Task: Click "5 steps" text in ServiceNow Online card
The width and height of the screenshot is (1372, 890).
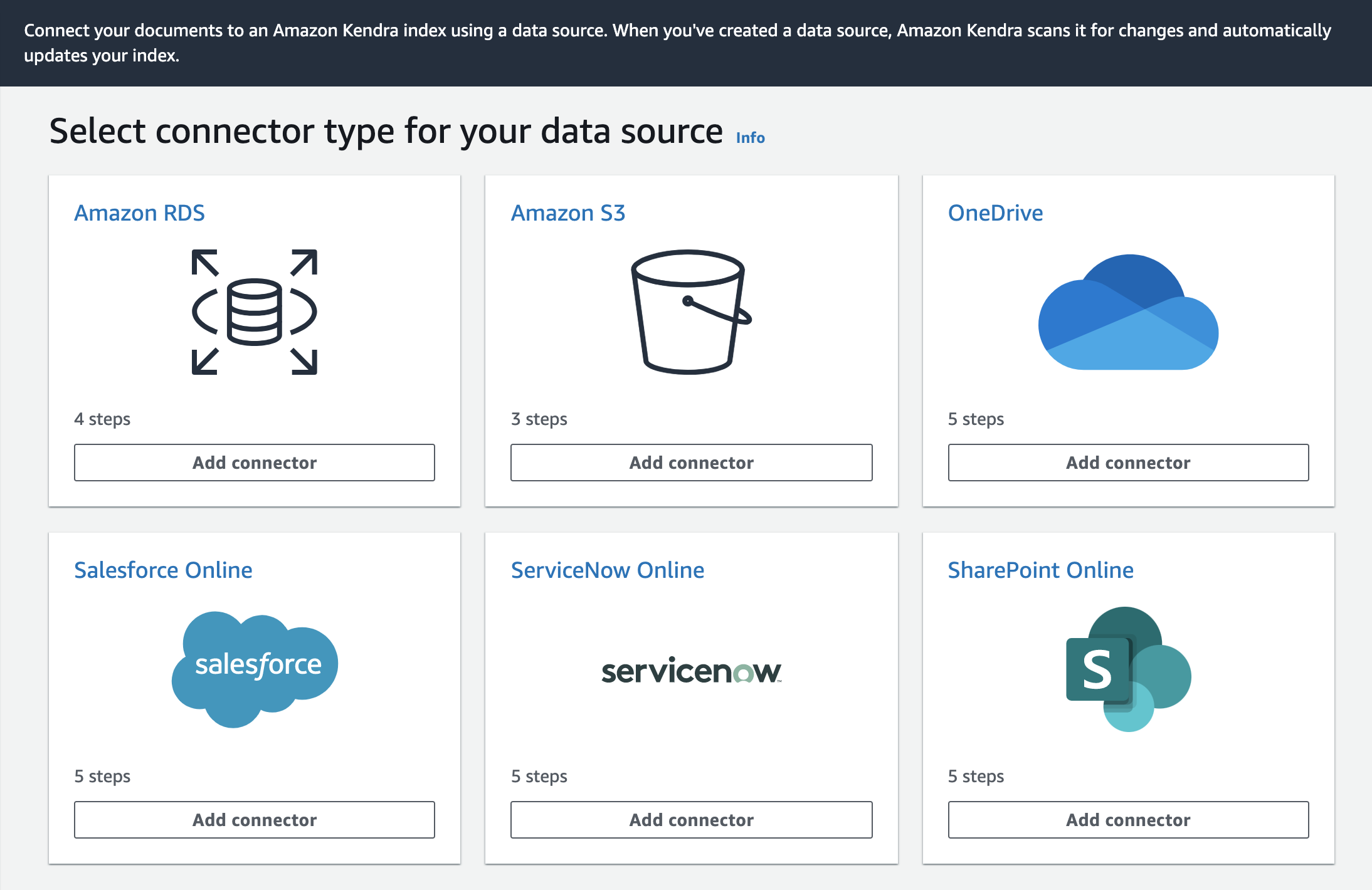Action: [x=539, y=776]
